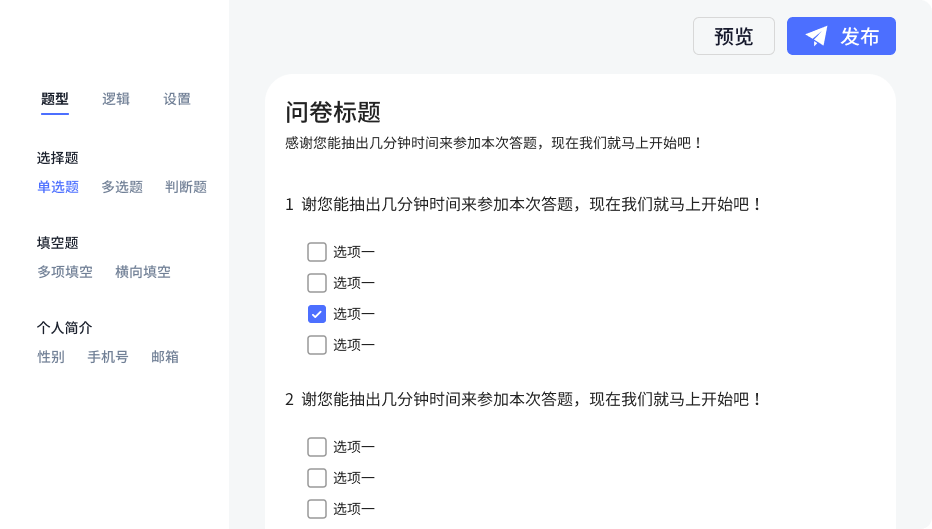The height and width of the screenshot is (529, 932).
Task: Check the first option checkbox in question 1
Action: [317, 252]
